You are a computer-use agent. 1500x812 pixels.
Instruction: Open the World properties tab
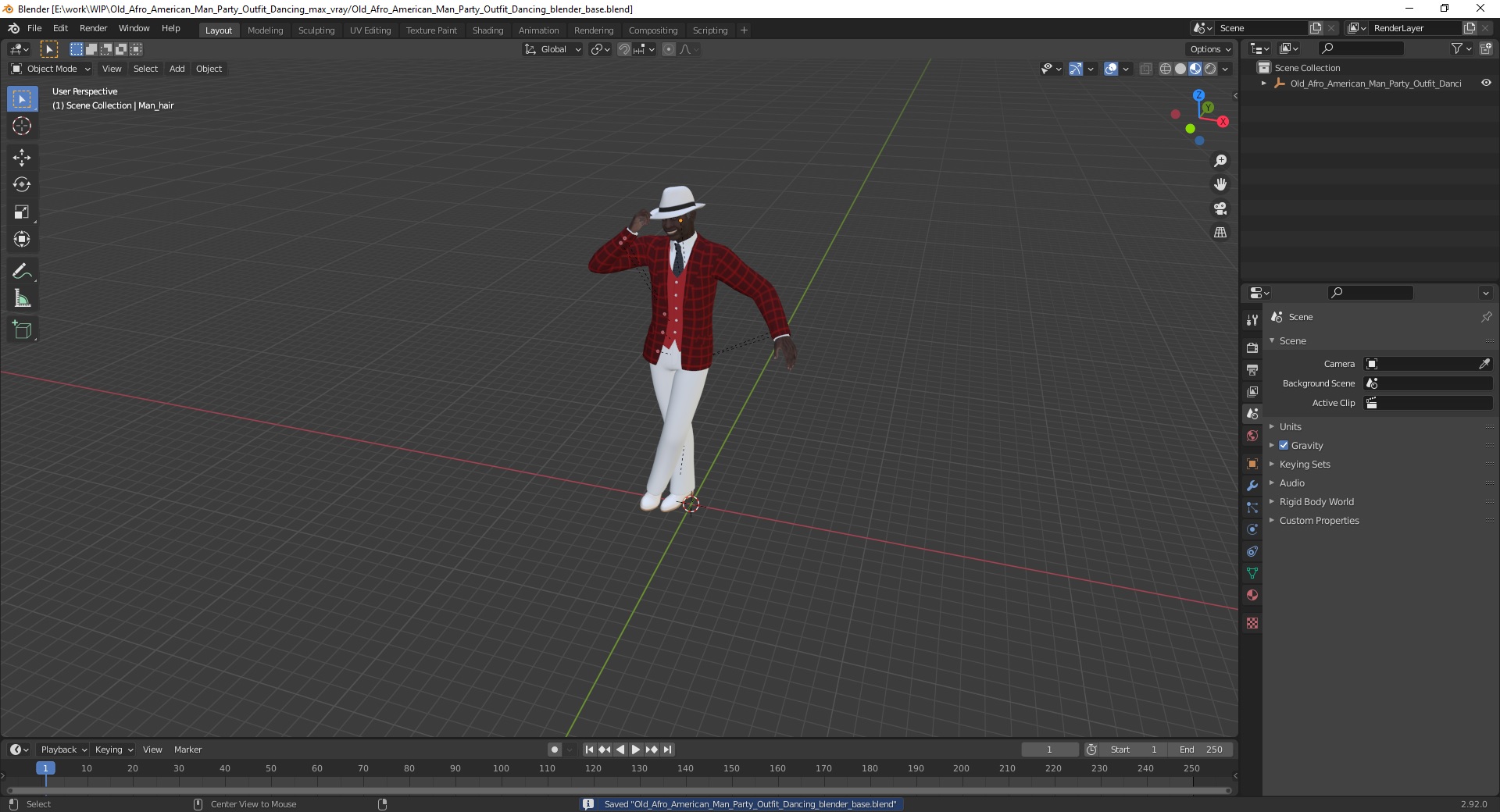click(x=1252, y=436)
